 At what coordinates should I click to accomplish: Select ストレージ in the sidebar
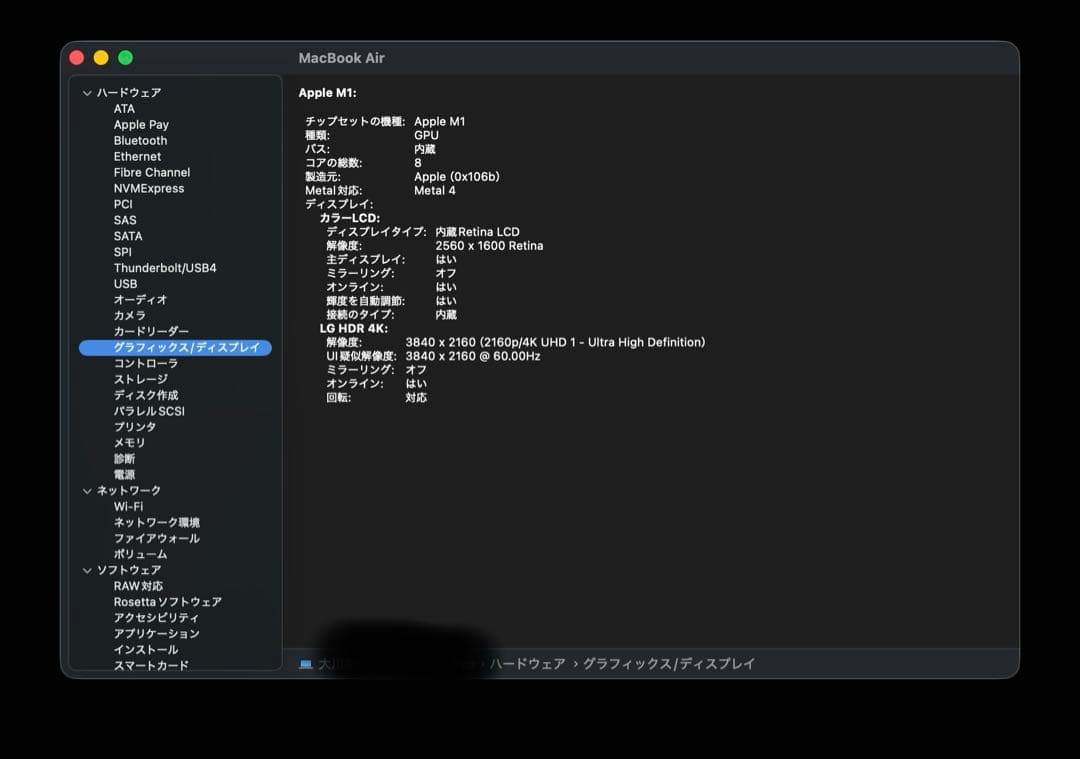point(141,379)
